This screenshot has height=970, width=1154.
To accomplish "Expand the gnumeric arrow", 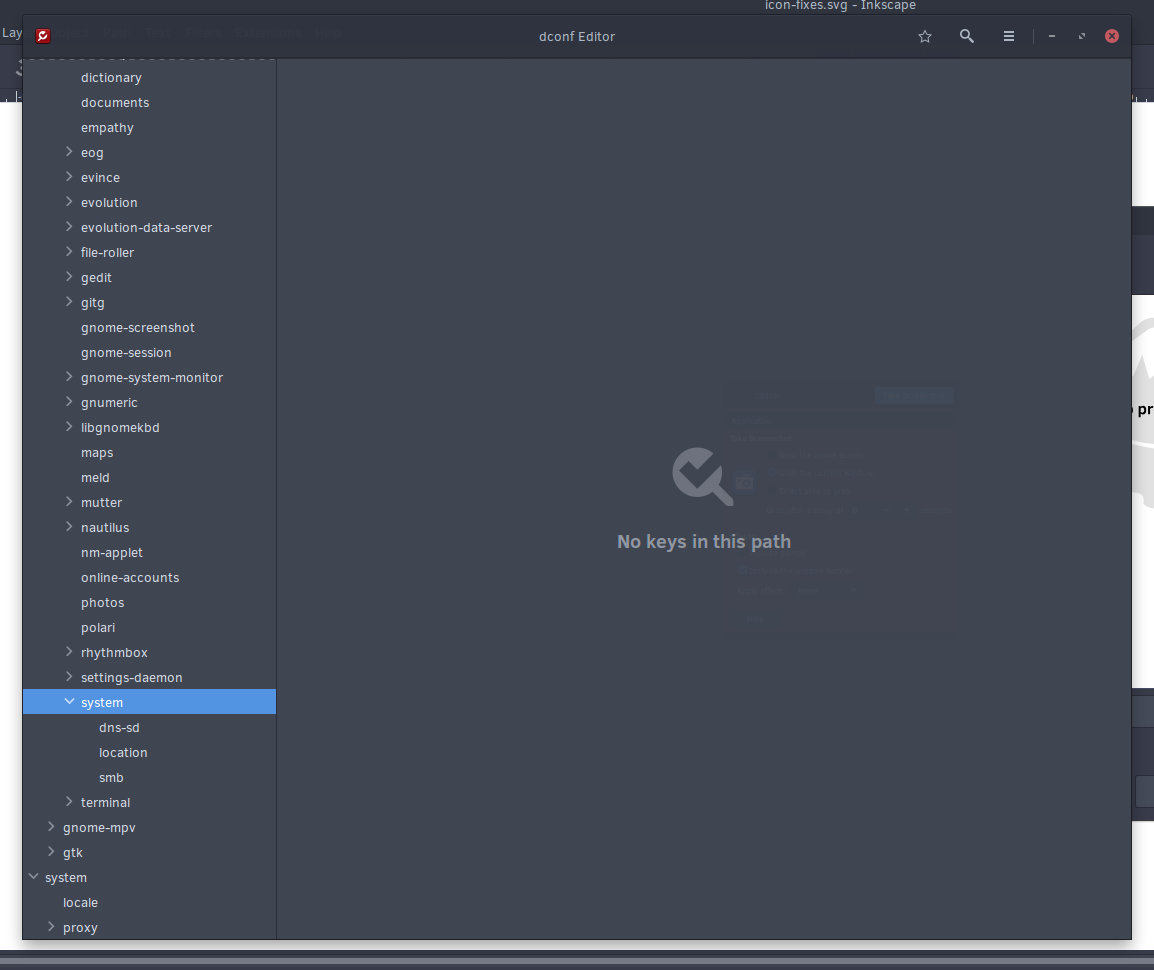I will click(x=69, y=402).
